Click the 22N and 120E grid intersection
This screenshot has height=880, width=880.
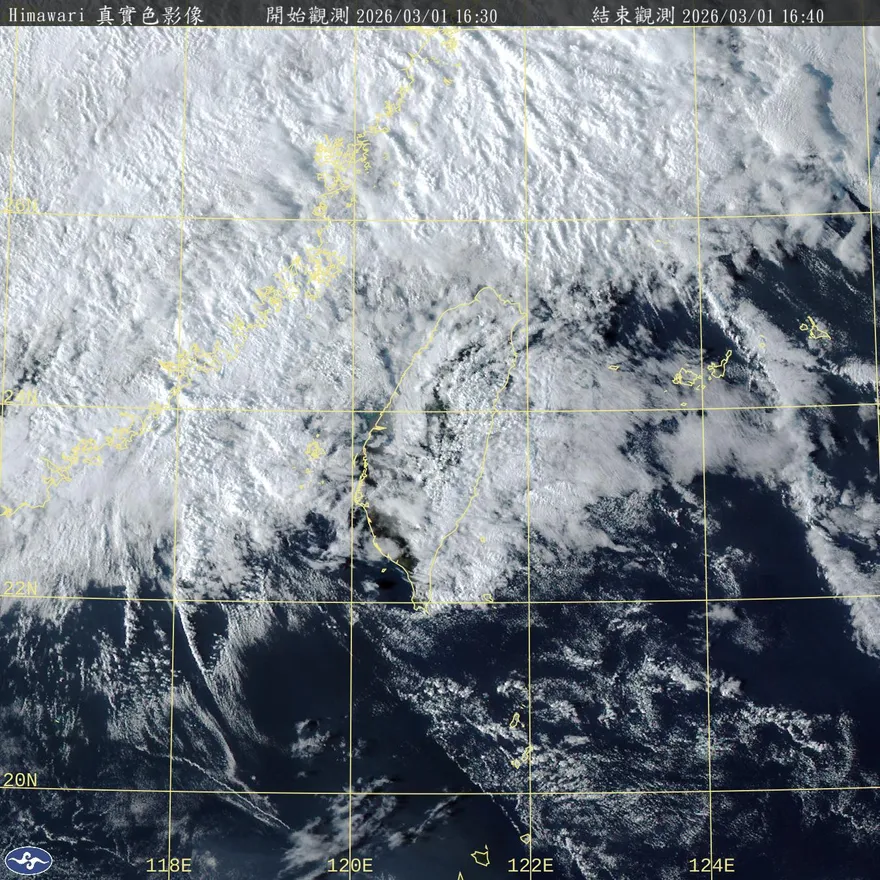351,600
